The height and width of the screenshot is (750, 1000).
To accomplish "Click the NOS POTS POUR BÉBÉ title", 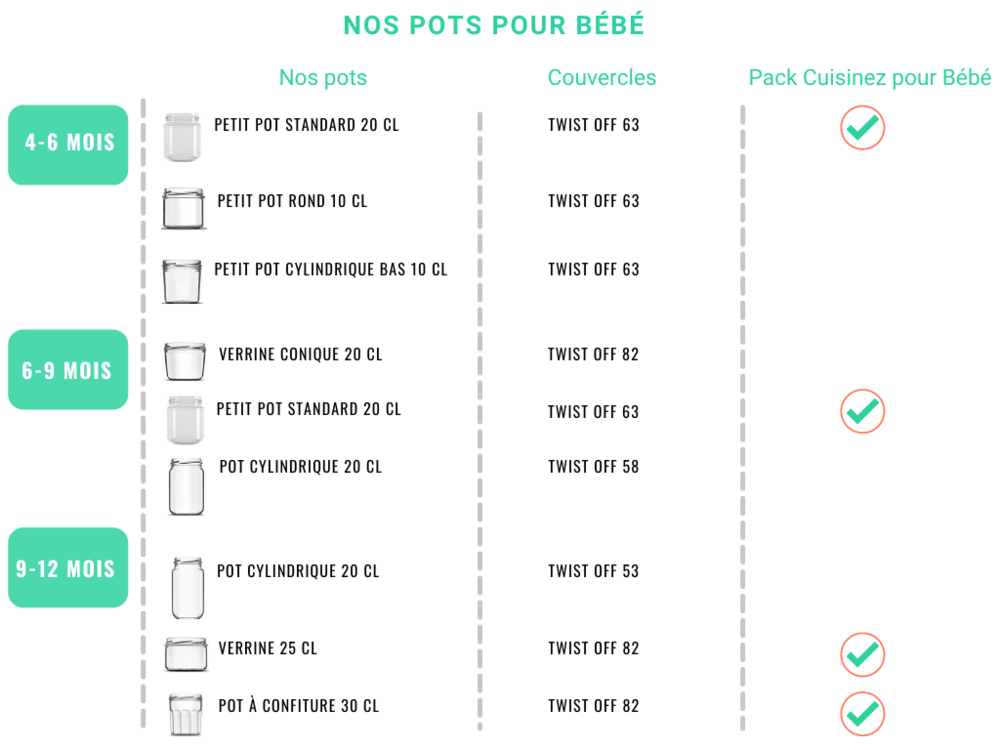I will tap(494, 26).
